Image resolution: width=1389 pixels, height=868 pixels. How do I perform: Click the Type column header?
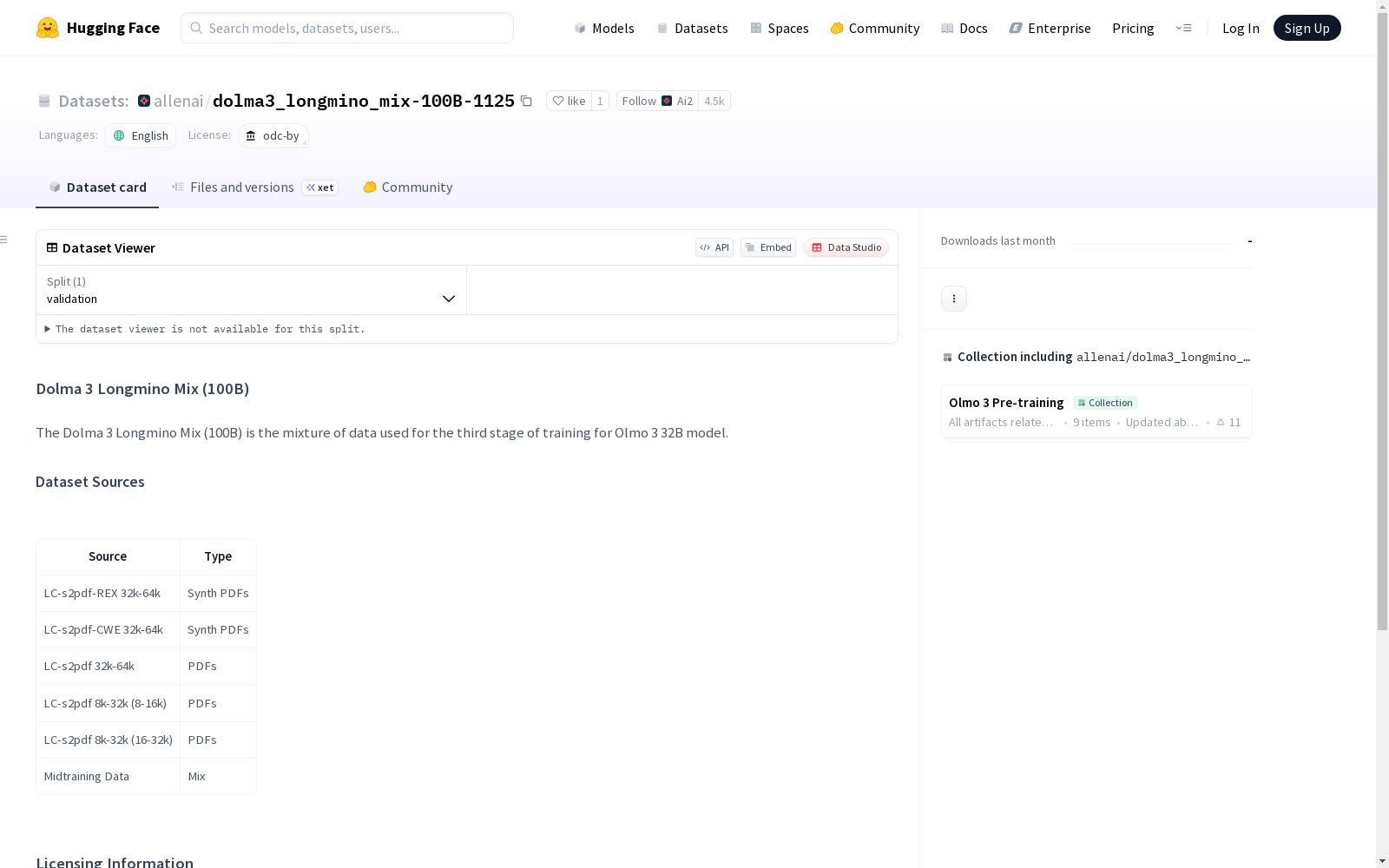[218, 556]
